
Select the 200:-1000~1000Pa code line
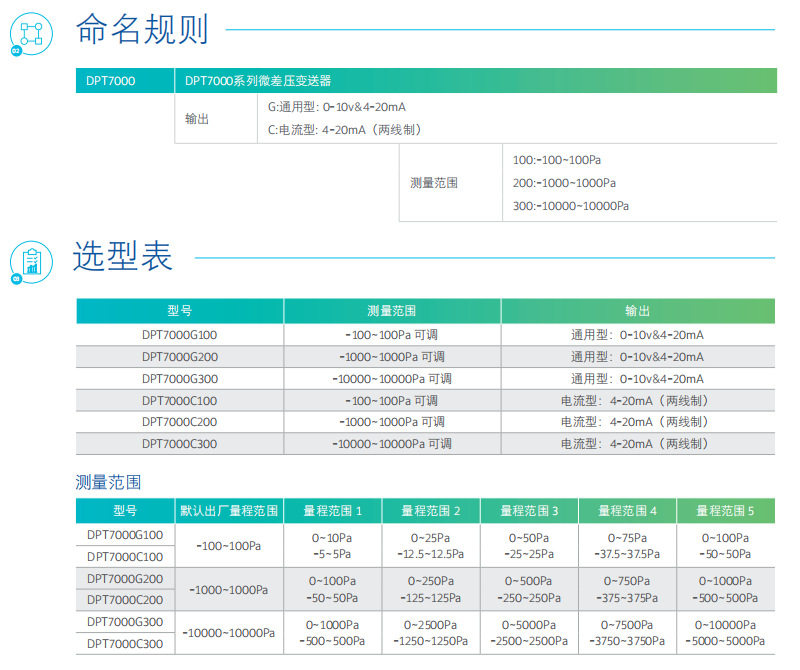pyautogui.click(x=564, y=183)
